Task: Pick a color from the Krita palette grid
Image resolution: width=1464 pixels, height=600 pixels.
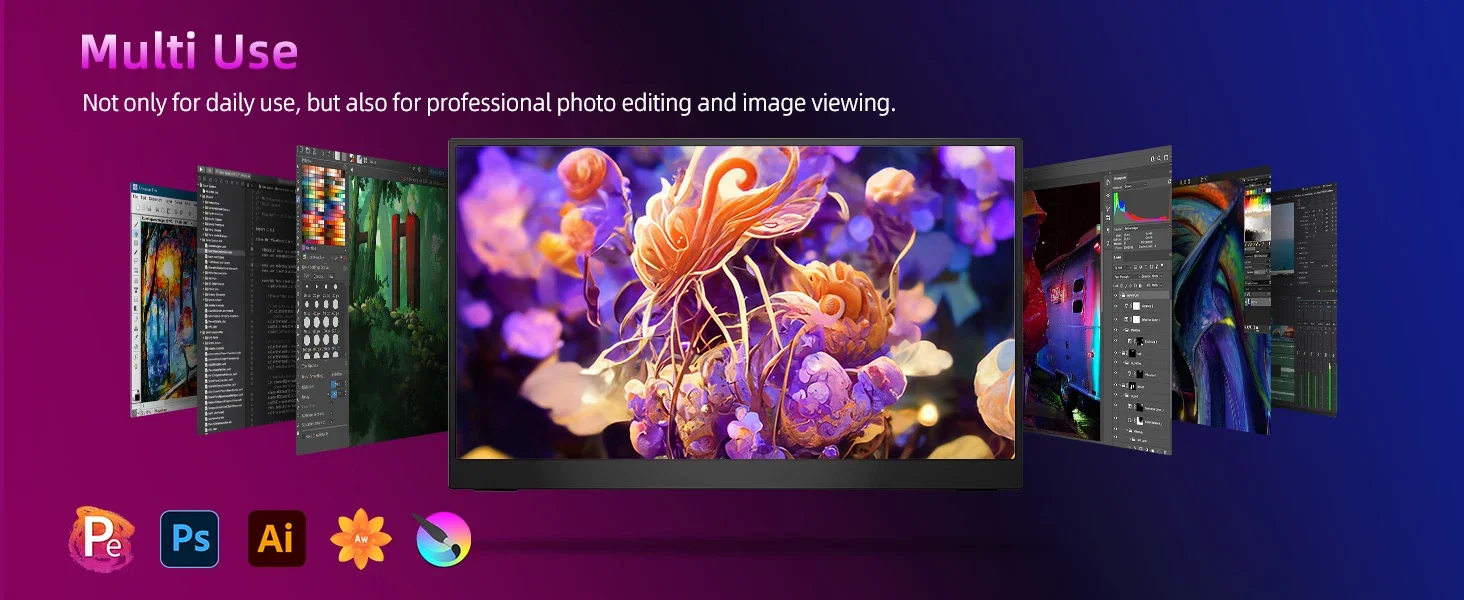Action: click(322, 204)
